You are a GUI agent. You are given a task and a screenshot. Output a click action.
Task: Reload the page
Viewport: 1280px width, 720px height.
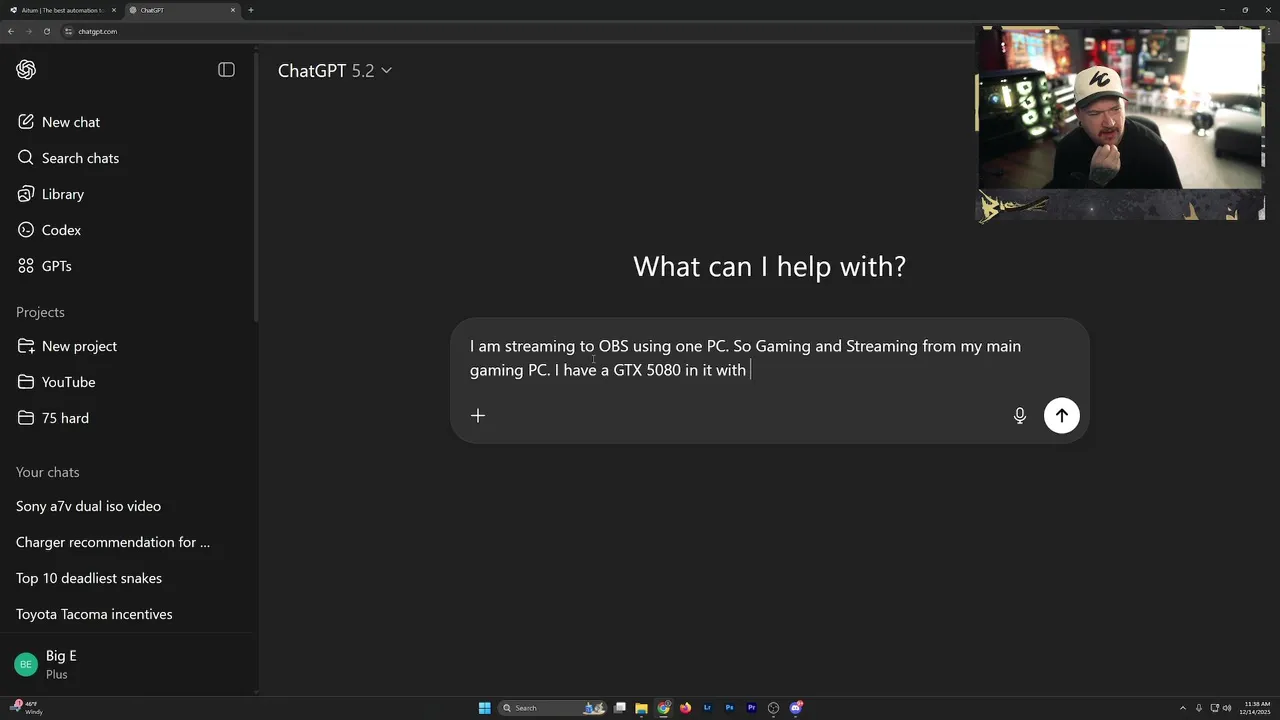click(47, 31)
